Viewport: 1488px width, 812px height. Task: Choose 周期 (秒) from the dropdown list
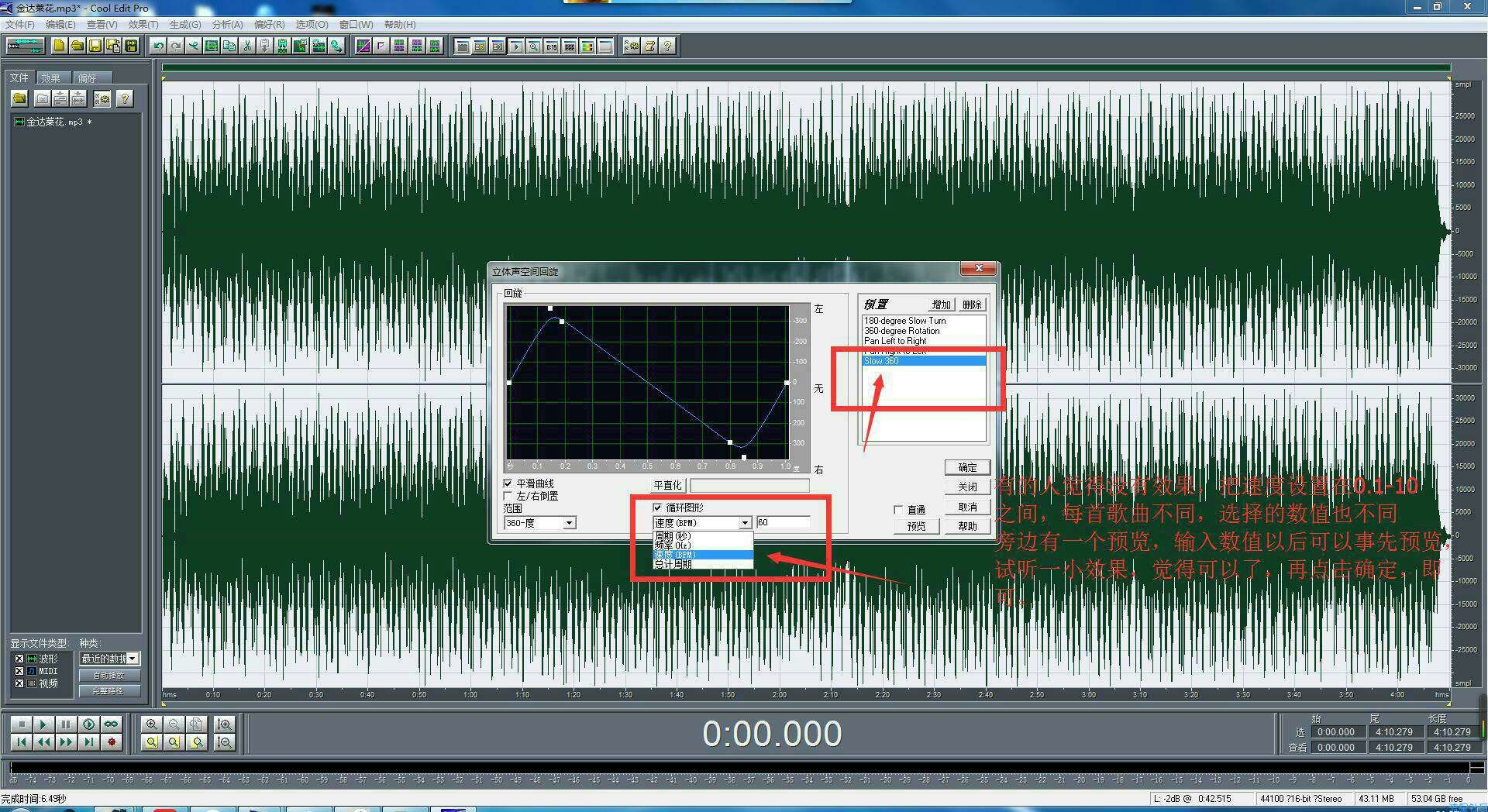click(703, 536)
